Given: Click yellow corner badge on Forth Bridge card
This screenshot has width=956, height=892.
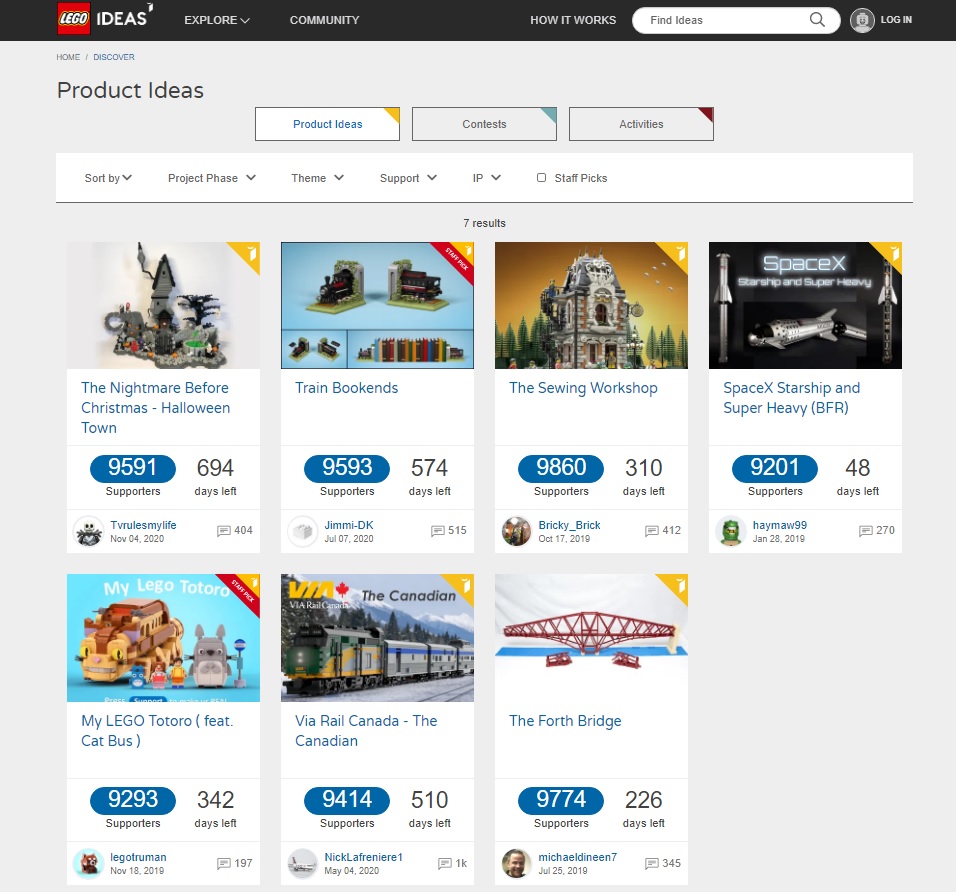Looking at the screenshot, I should pyautogui.click(x=676, y=586).
